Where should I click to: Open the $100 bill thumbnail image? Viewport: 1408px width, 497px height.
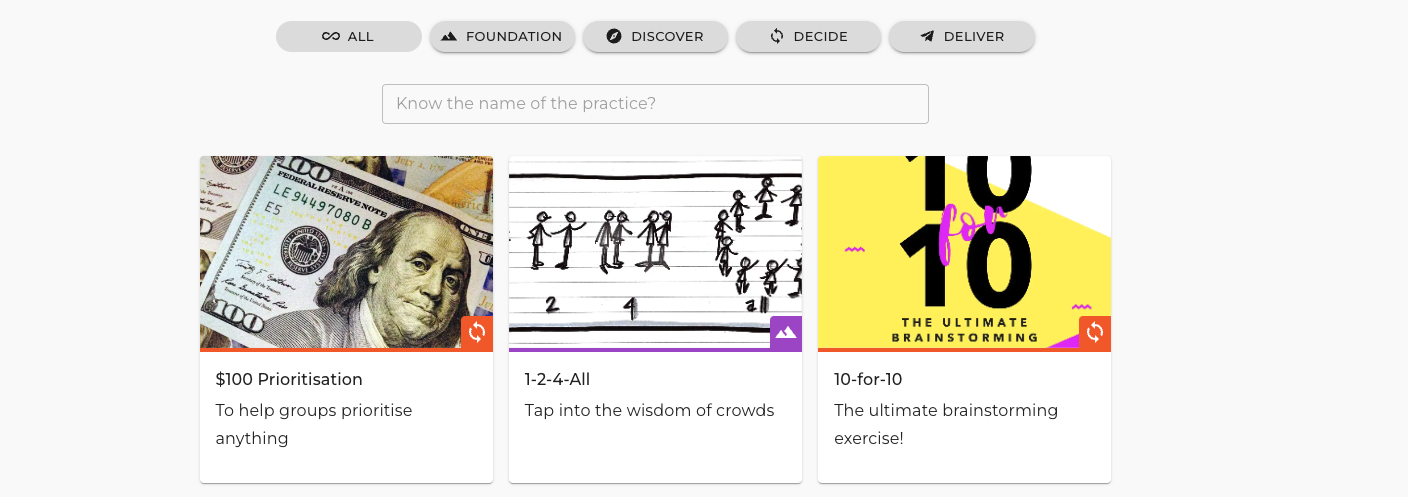click(330, 250)
